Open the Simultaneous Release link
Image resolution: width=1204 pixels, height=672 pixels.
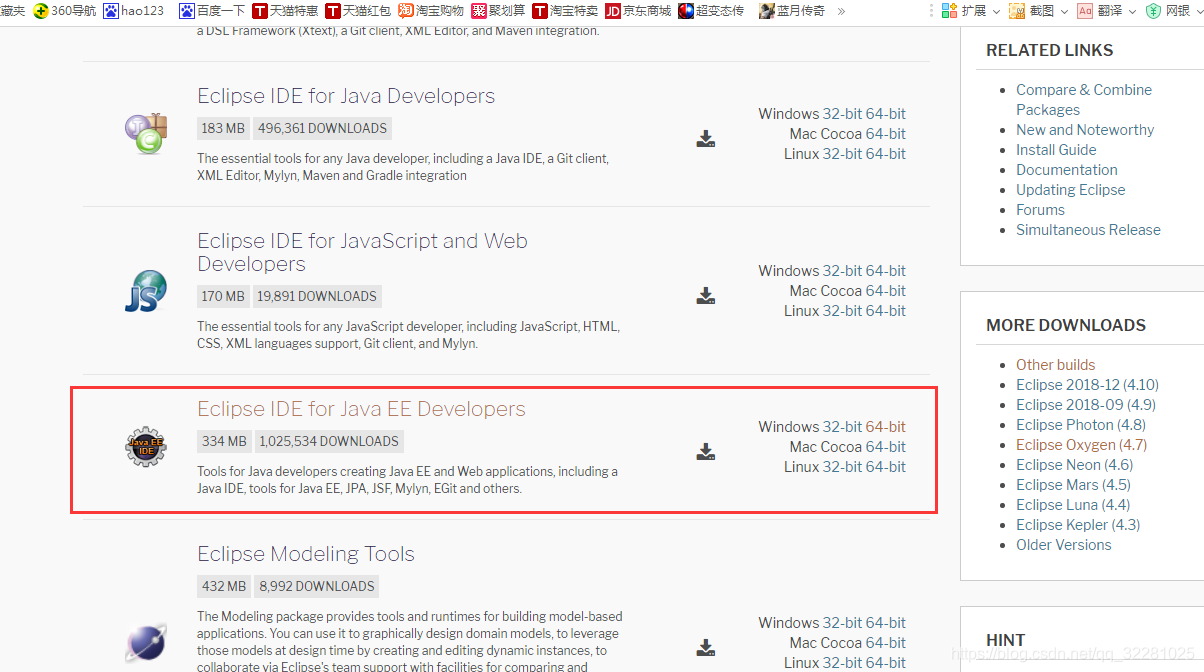click(x=1088, y=230)
